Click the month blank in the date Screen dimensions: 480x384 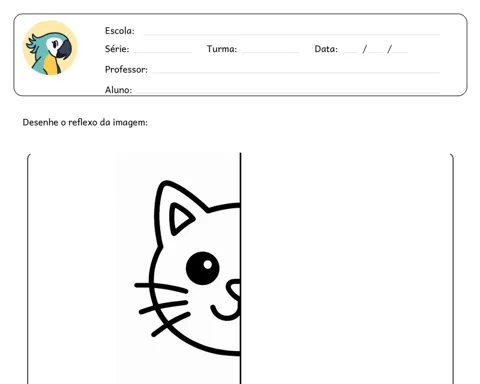376,52
